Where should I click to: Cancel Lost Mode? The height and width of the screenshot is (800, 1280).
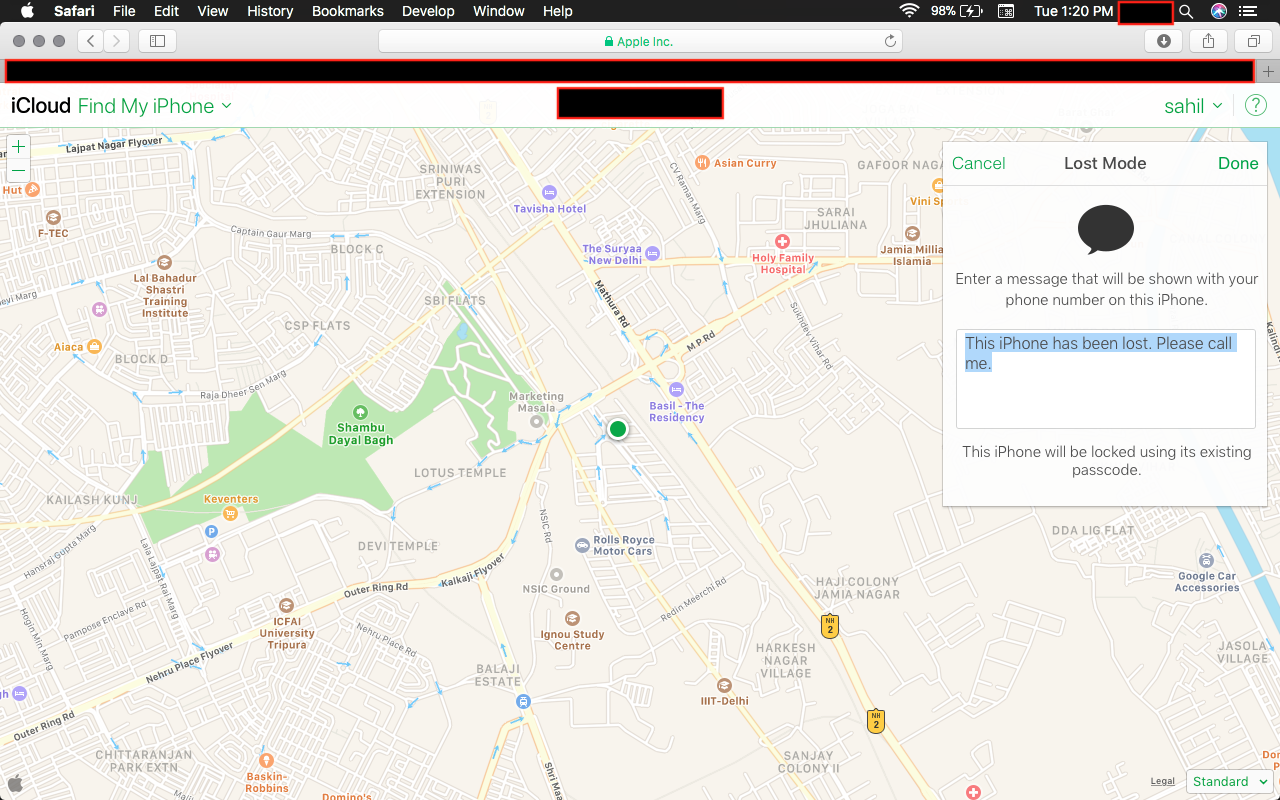[978, 163]
